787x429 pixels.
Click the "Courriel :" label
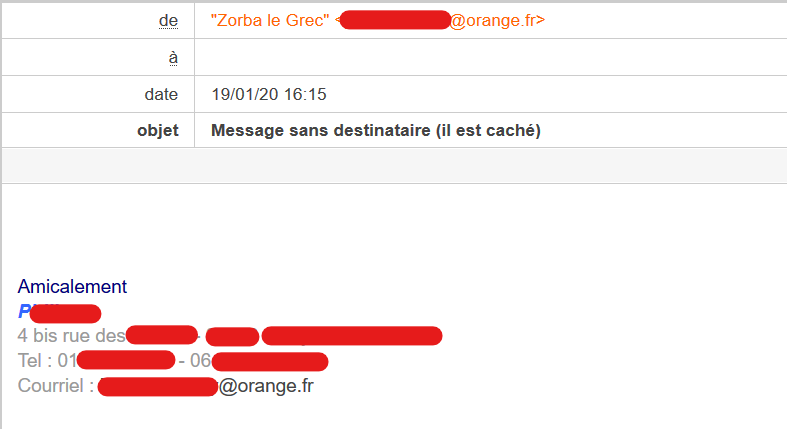(56, 385)
